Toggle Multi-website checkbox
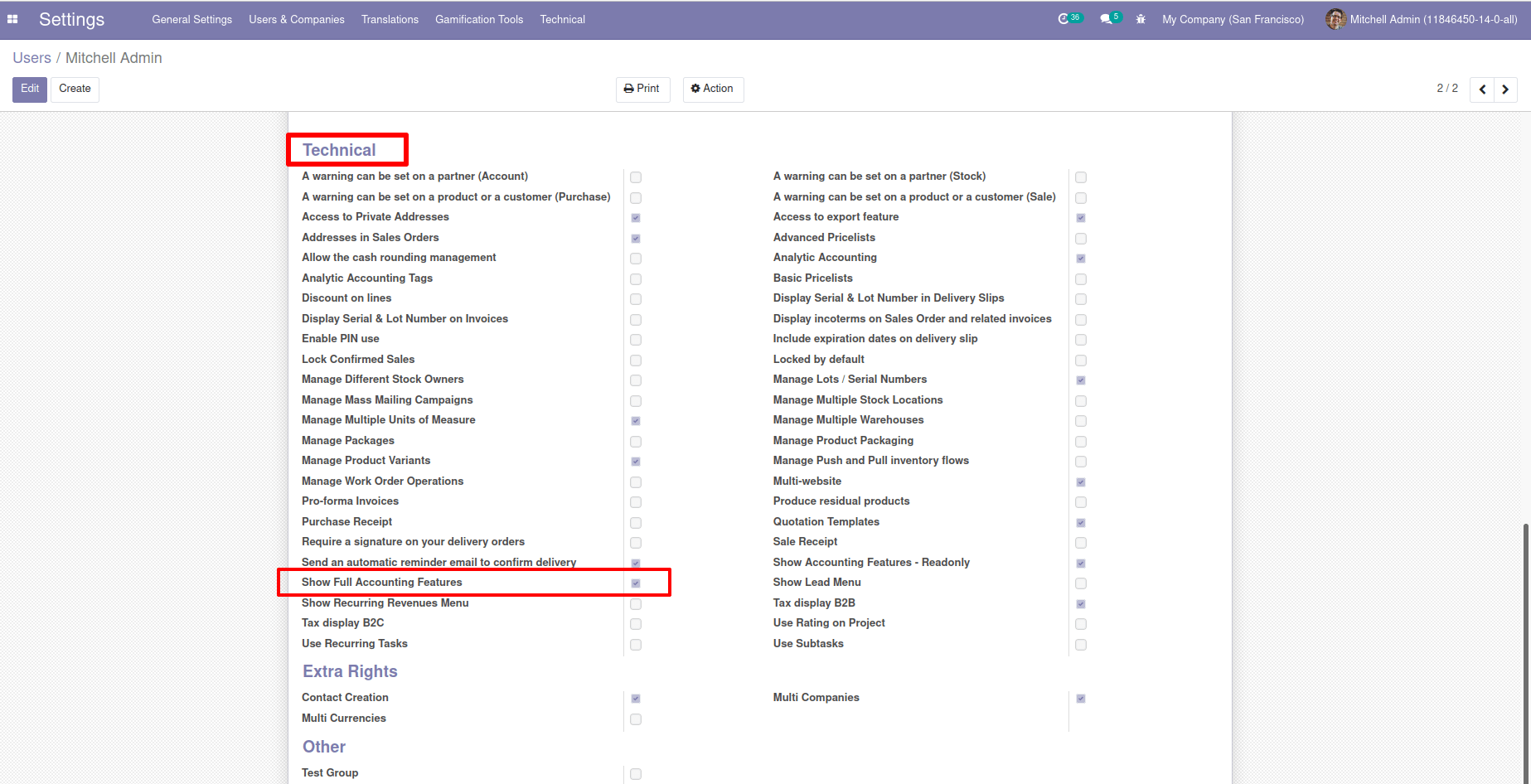Viewport: 1531px width, 784px height. coord(1081,482)
